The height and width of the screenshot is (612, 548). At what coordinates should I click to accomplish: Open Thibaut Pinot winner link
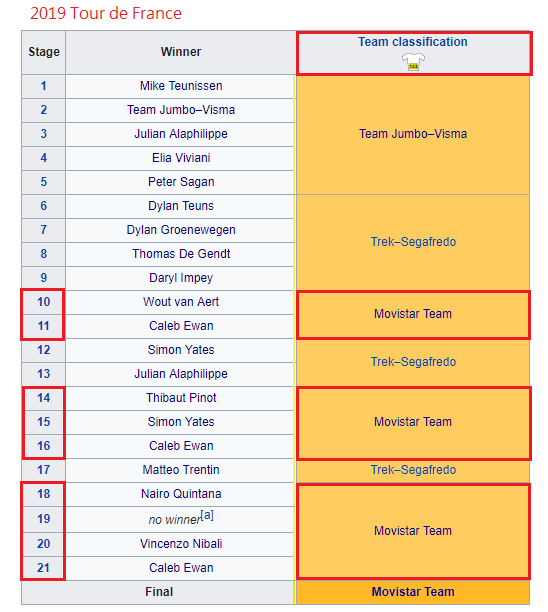[181, 398]
